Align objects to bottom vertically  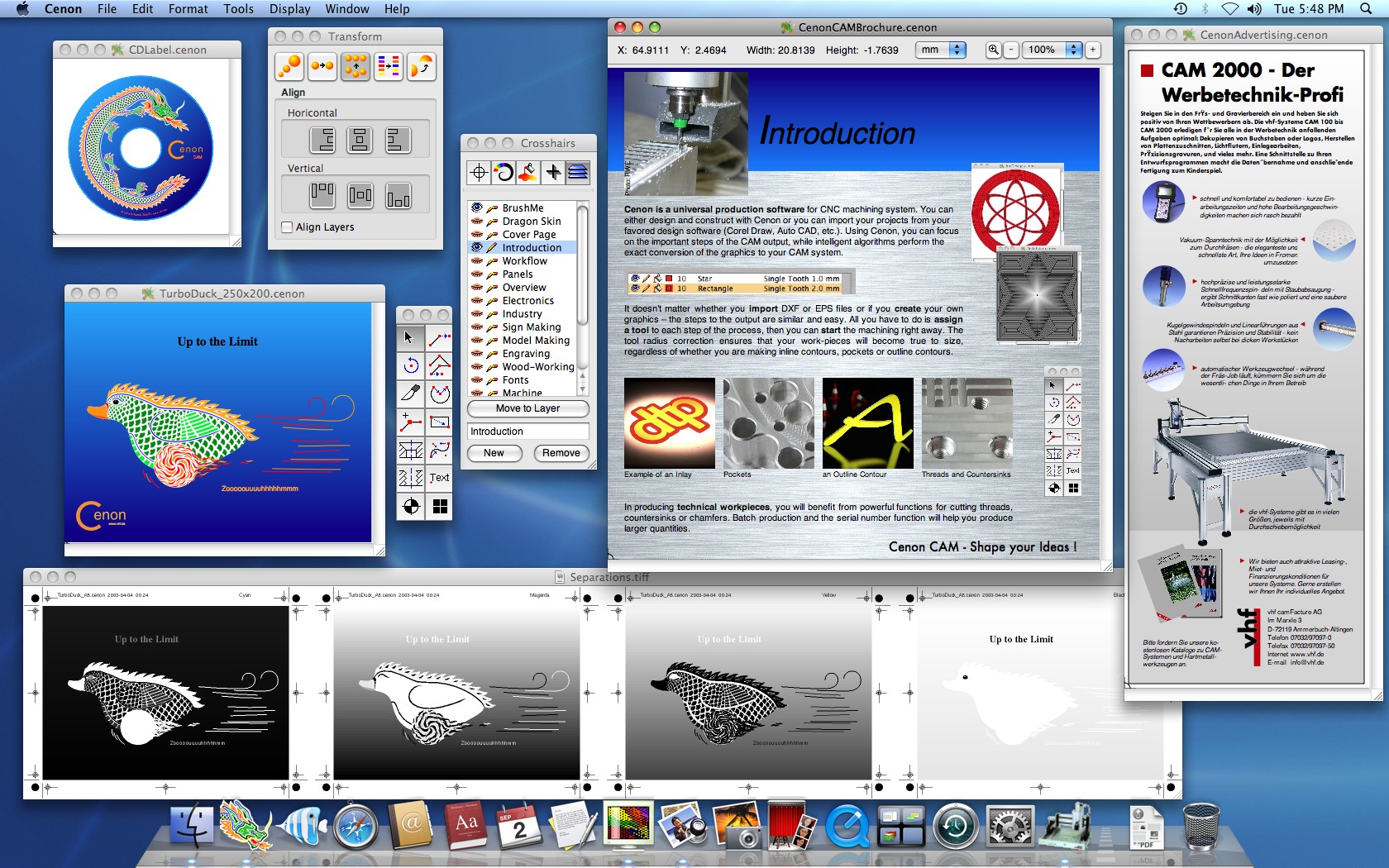click(398, 196)
